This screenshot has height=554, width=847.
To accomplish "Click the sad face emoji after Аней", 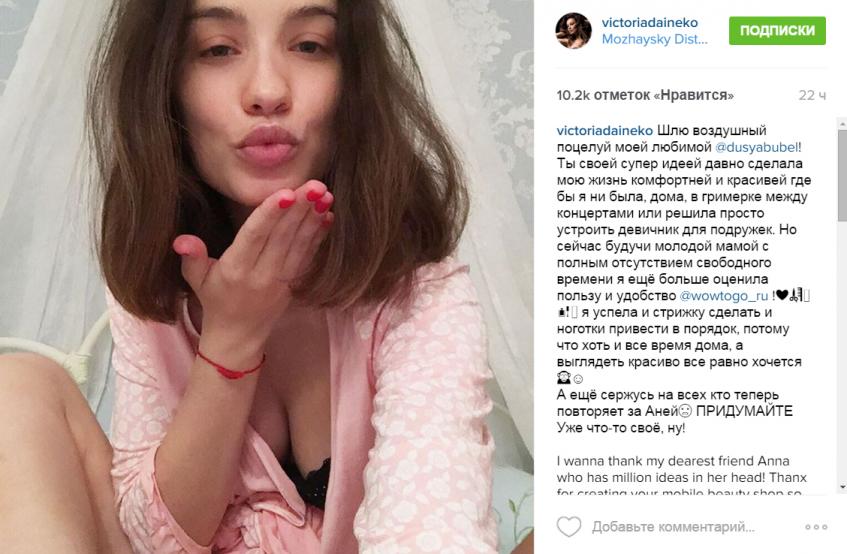I will click(x=685, y=411).
